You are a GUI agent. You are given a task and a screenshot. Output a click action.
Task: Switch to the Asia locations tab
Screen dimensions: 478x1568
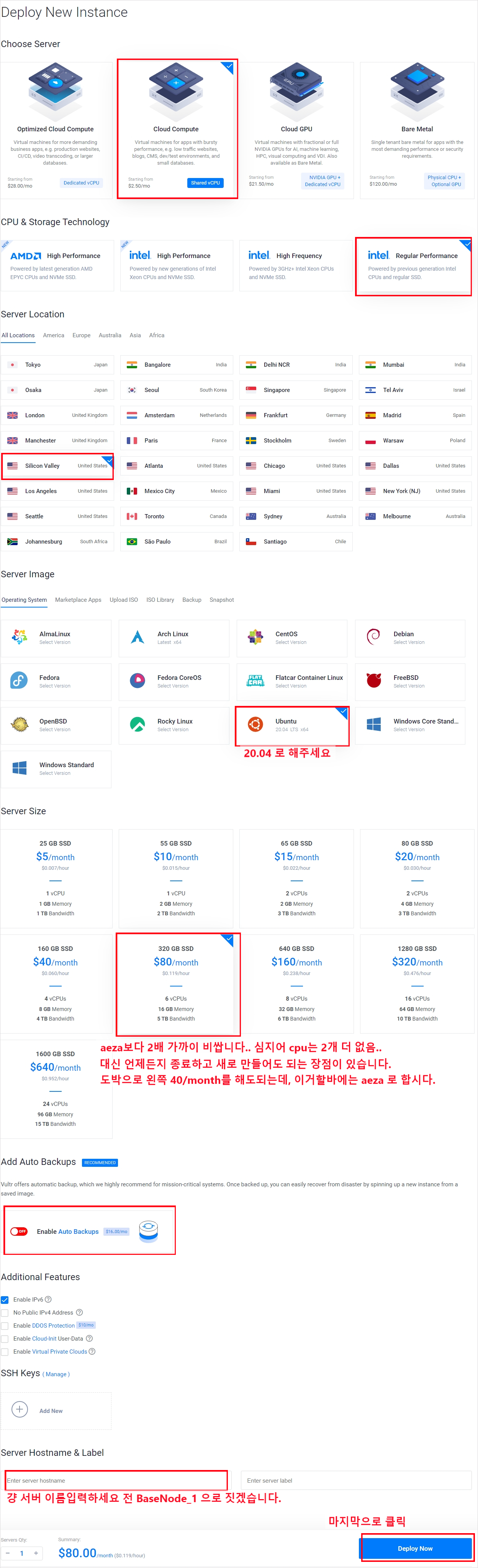pos(135,335)
